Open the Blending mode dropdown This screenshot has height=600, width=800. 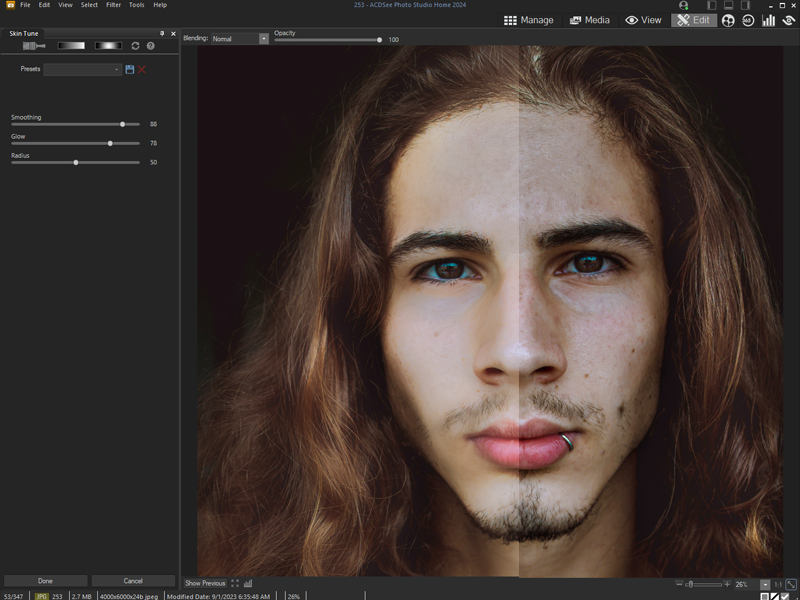[264, 39]
